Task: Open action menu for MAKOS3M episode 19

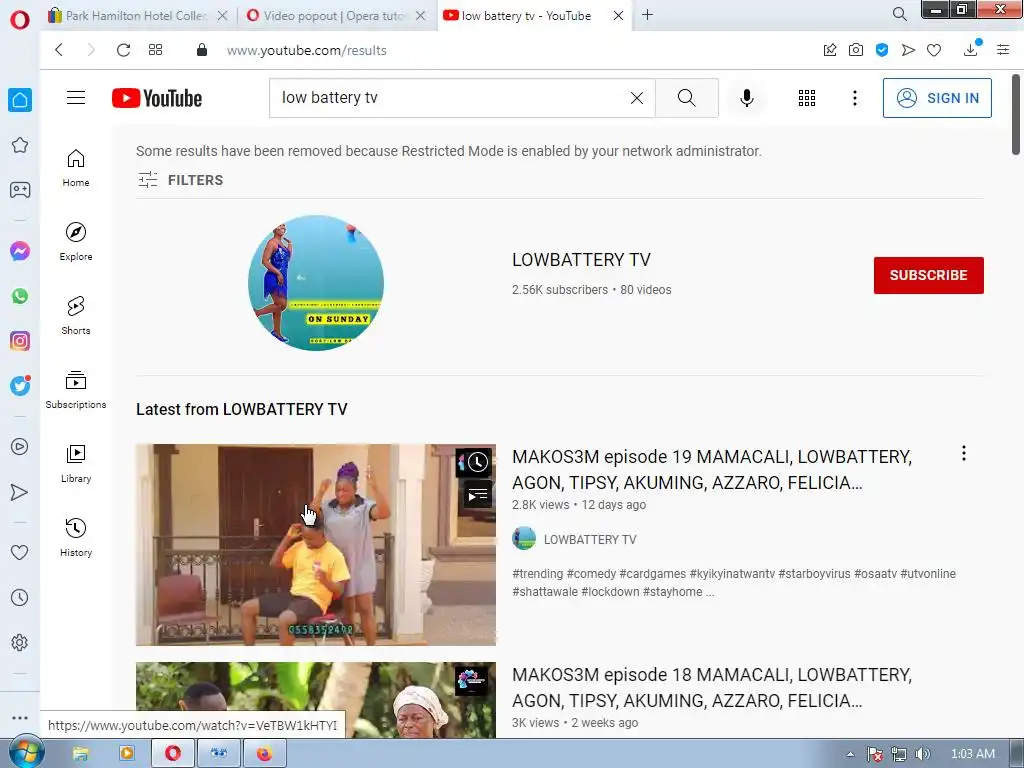Action: [963, 453]
